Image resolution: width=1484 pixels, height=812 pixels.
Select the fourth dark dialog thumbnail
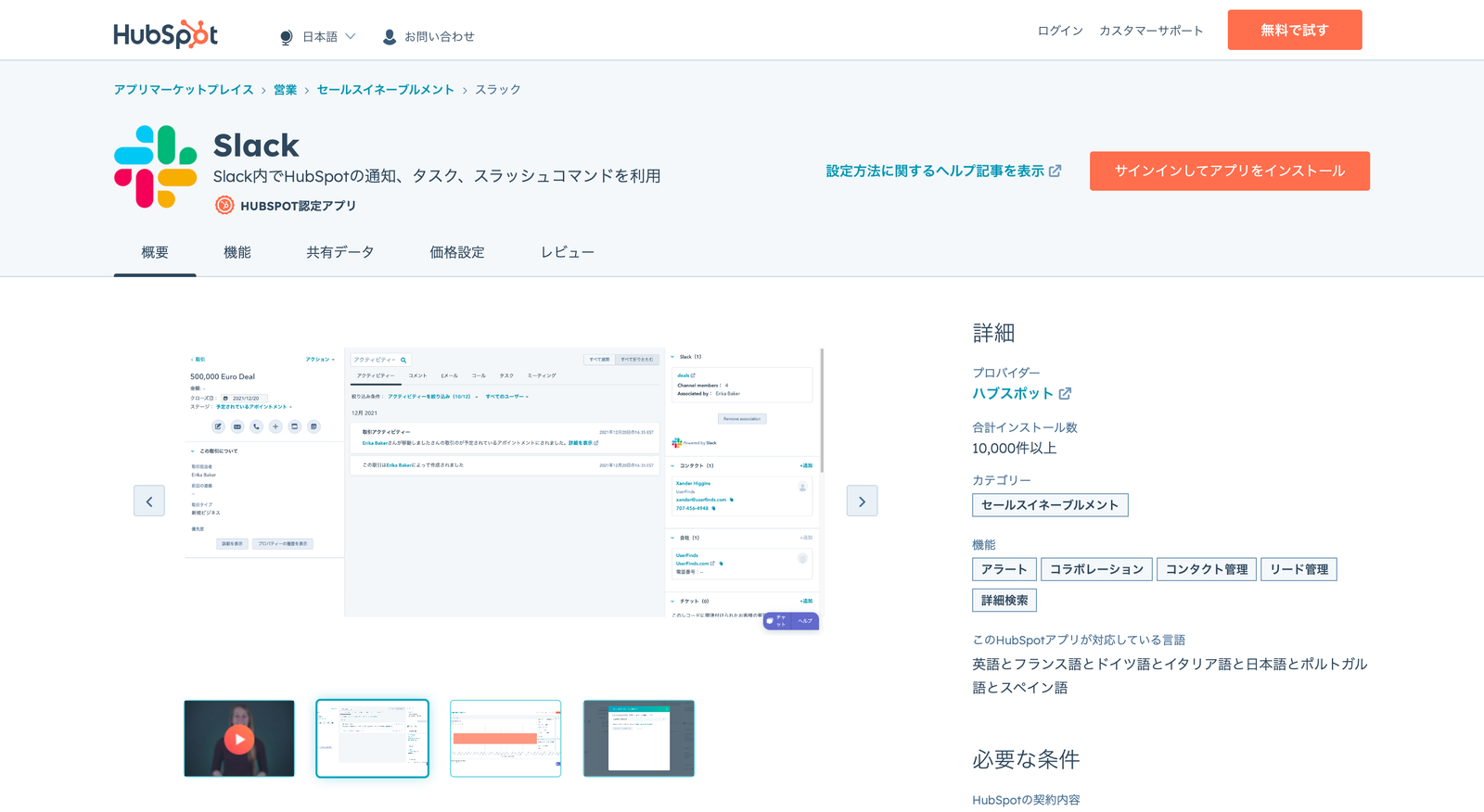tap(639, 739)
